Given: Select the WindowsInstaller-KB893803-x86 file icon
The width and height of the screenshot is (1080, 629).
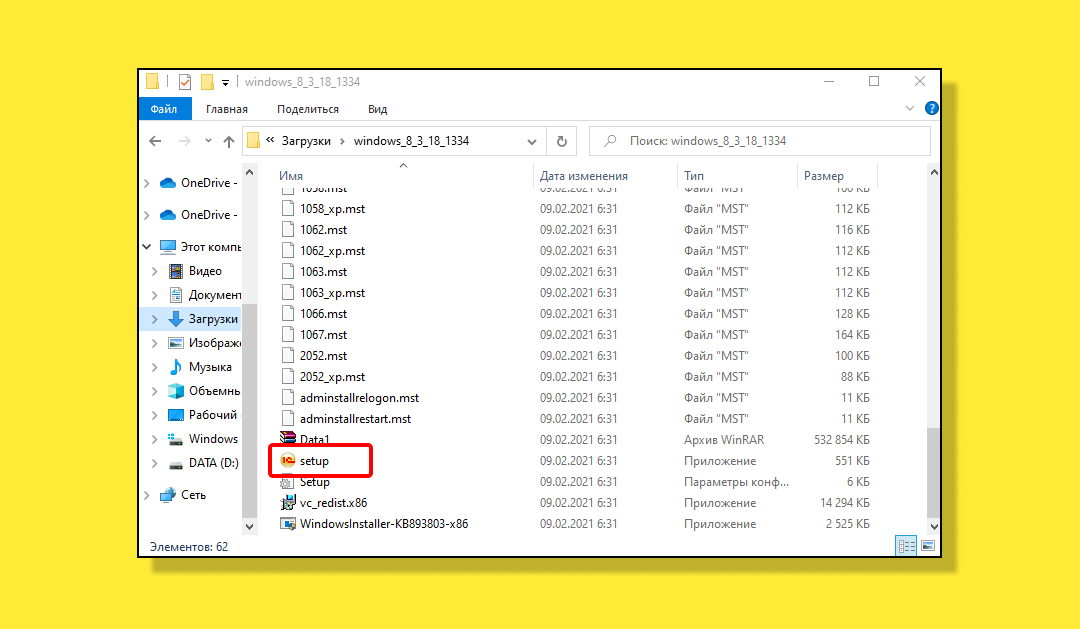Looking at the screenshot, I should tap(288, 524).
